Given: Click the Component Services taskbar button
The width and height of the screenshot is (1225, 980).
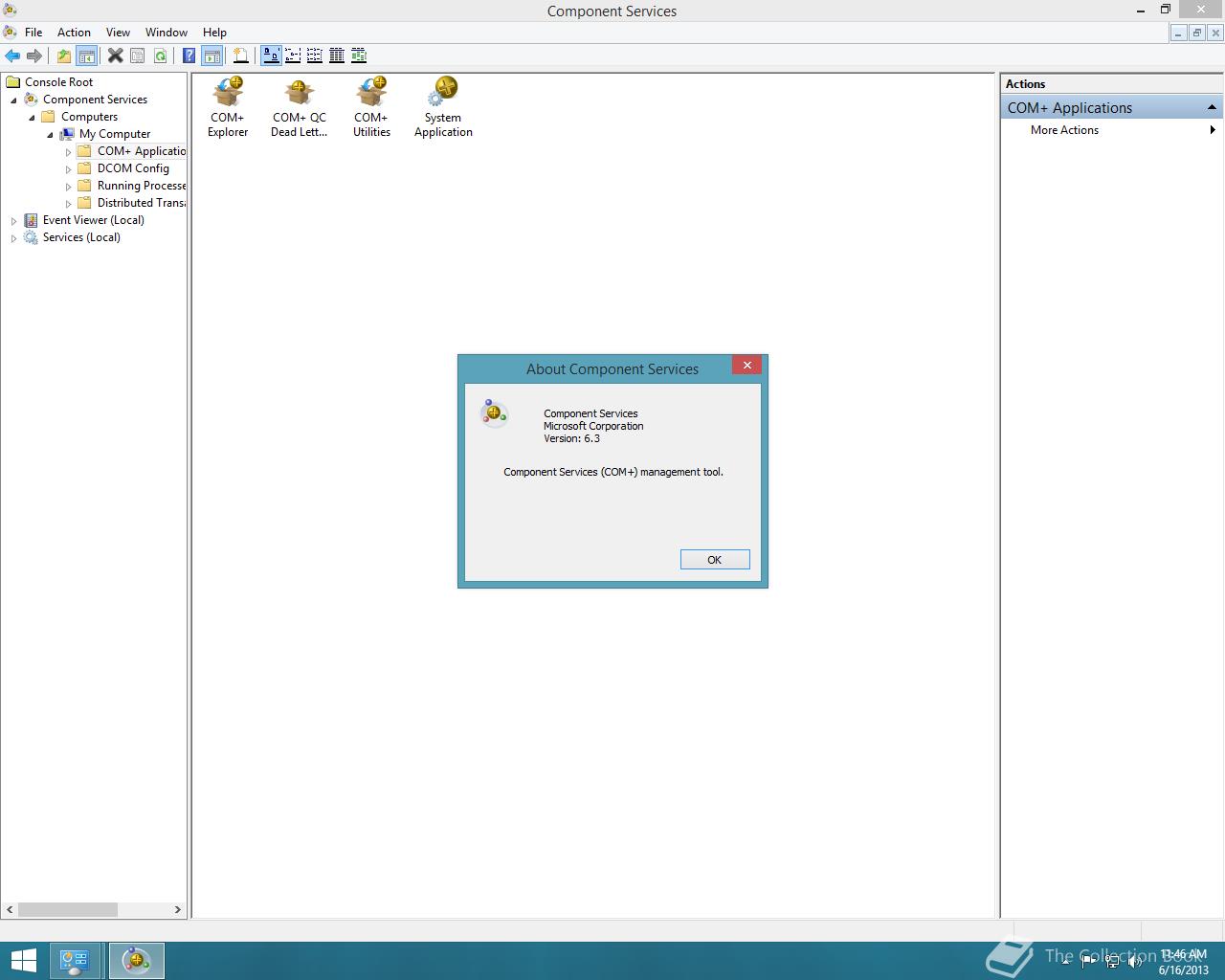Looking at the screenshot, I should (x=136, y=961).
